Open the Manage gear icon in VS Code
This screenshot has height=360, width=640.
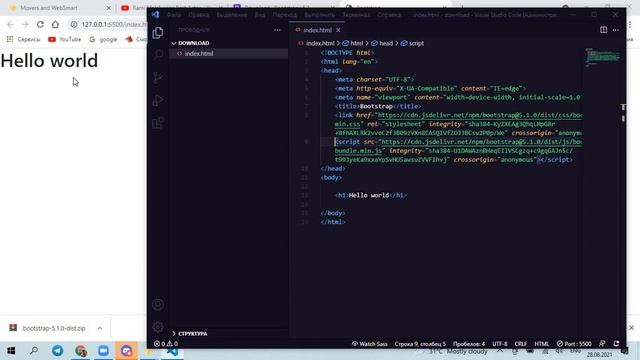pos(158,327)
